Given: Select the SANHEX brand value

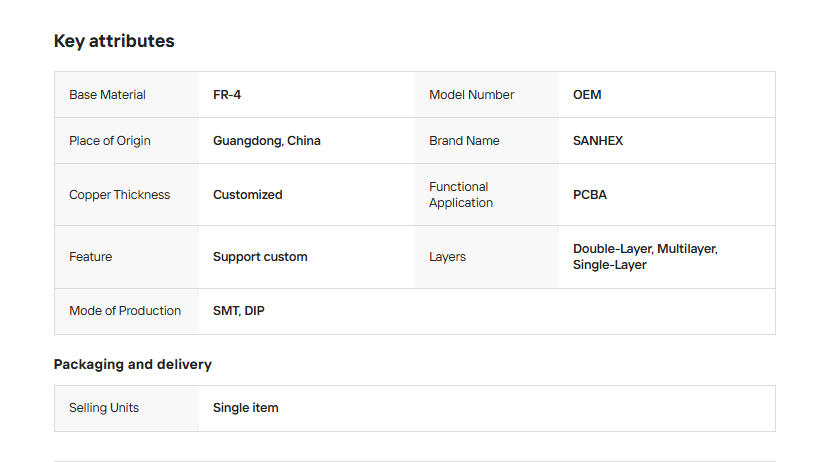Looking at the screenshot, I should tap(598, 141).
